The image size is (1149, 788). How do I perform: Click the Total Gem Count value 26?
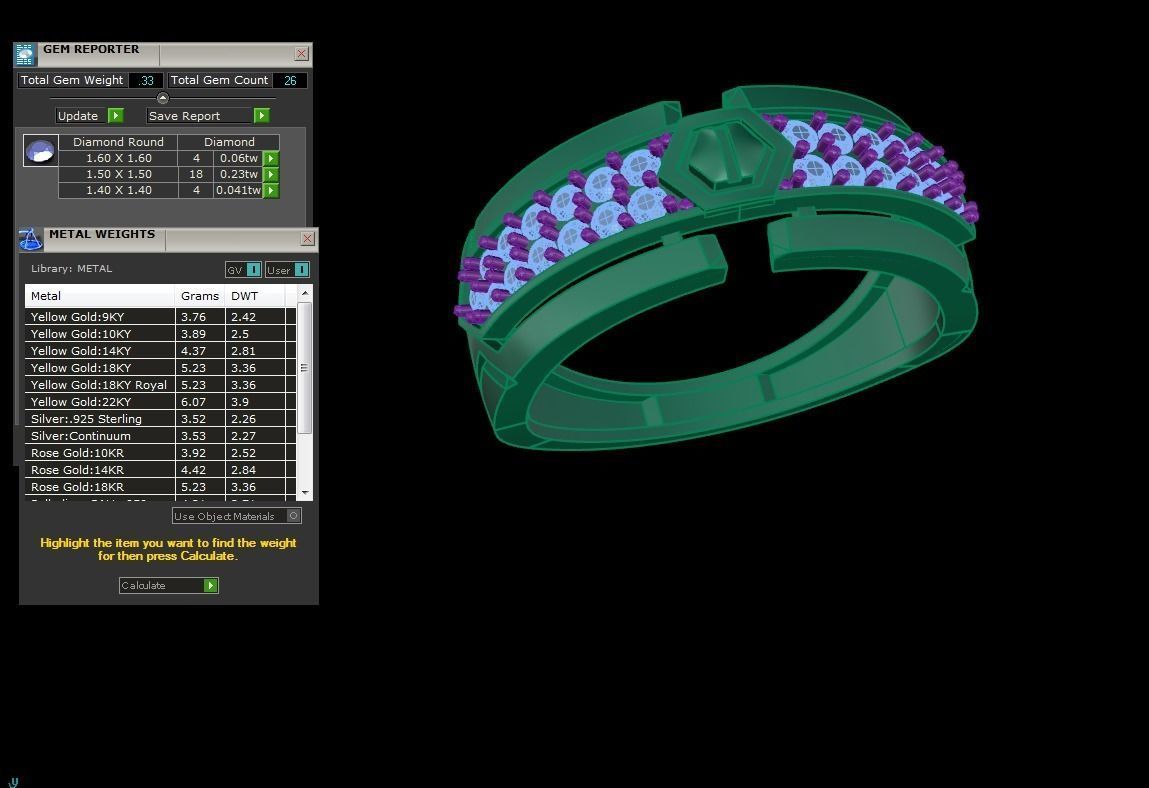tap(289, 81)
